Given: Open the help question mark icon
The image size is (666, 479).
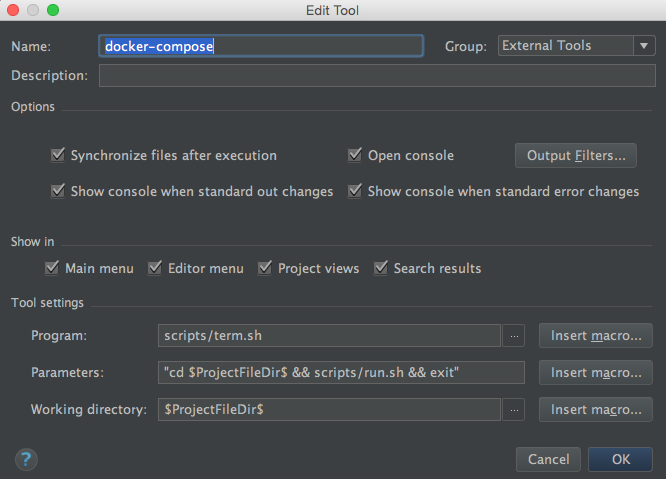Looking at the screenshot, I should click(26, 459).
